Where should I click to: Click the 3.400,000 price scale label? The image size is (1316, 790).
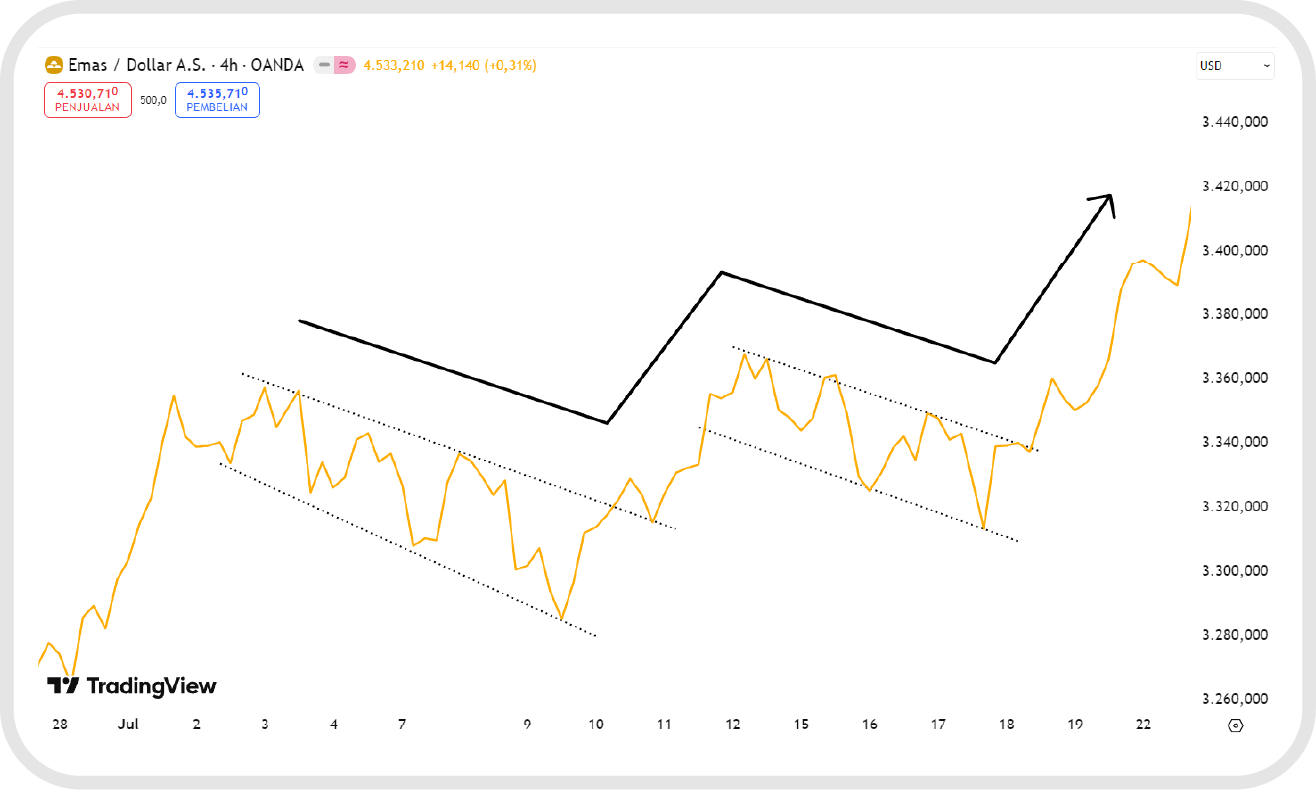pyautogui.click(x=1235, y=250)
